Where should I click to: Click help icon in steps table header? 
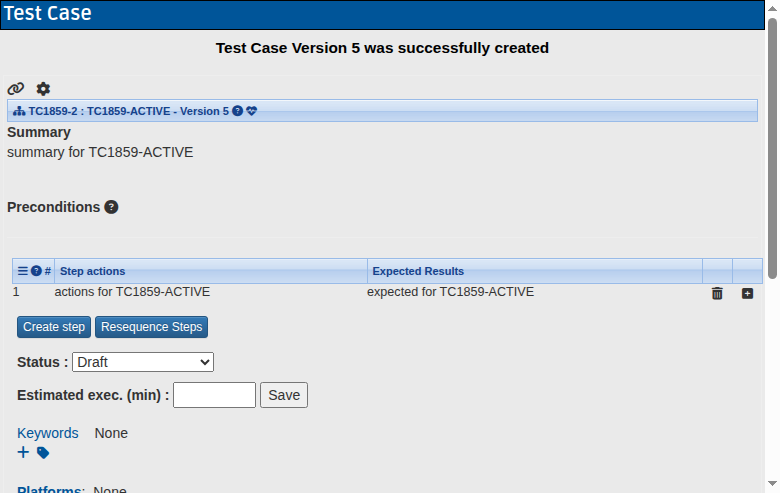(36, 271)
